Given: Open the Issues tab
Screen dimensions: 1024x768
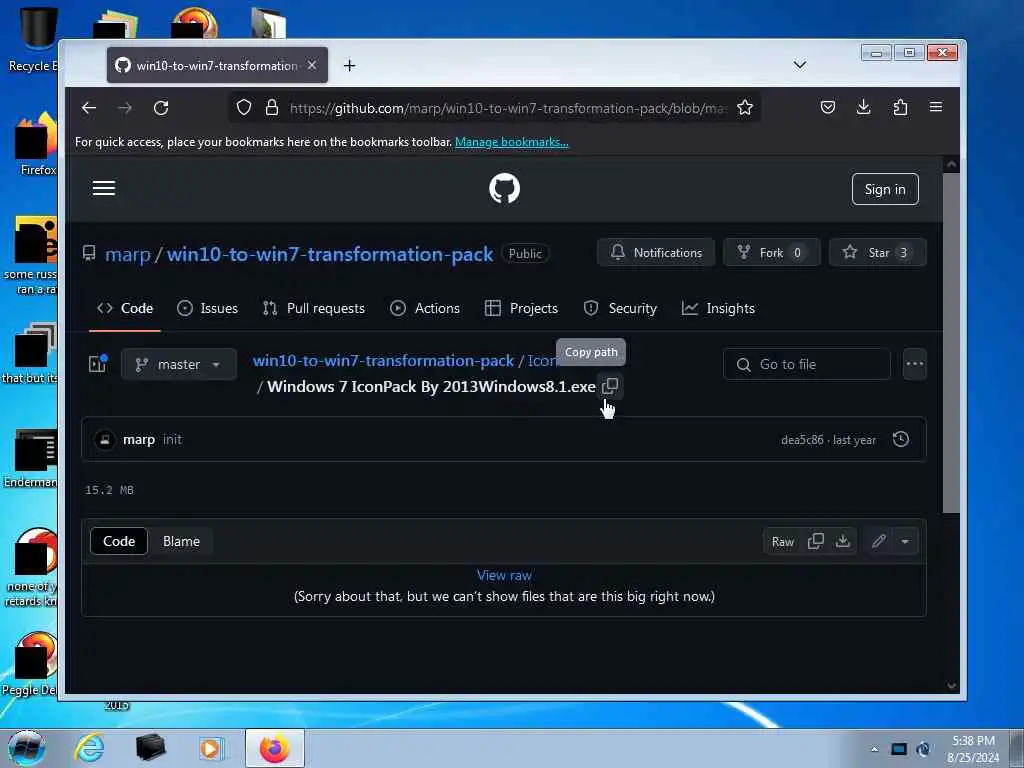Looking at the screenshot, I should click(208, 308).
